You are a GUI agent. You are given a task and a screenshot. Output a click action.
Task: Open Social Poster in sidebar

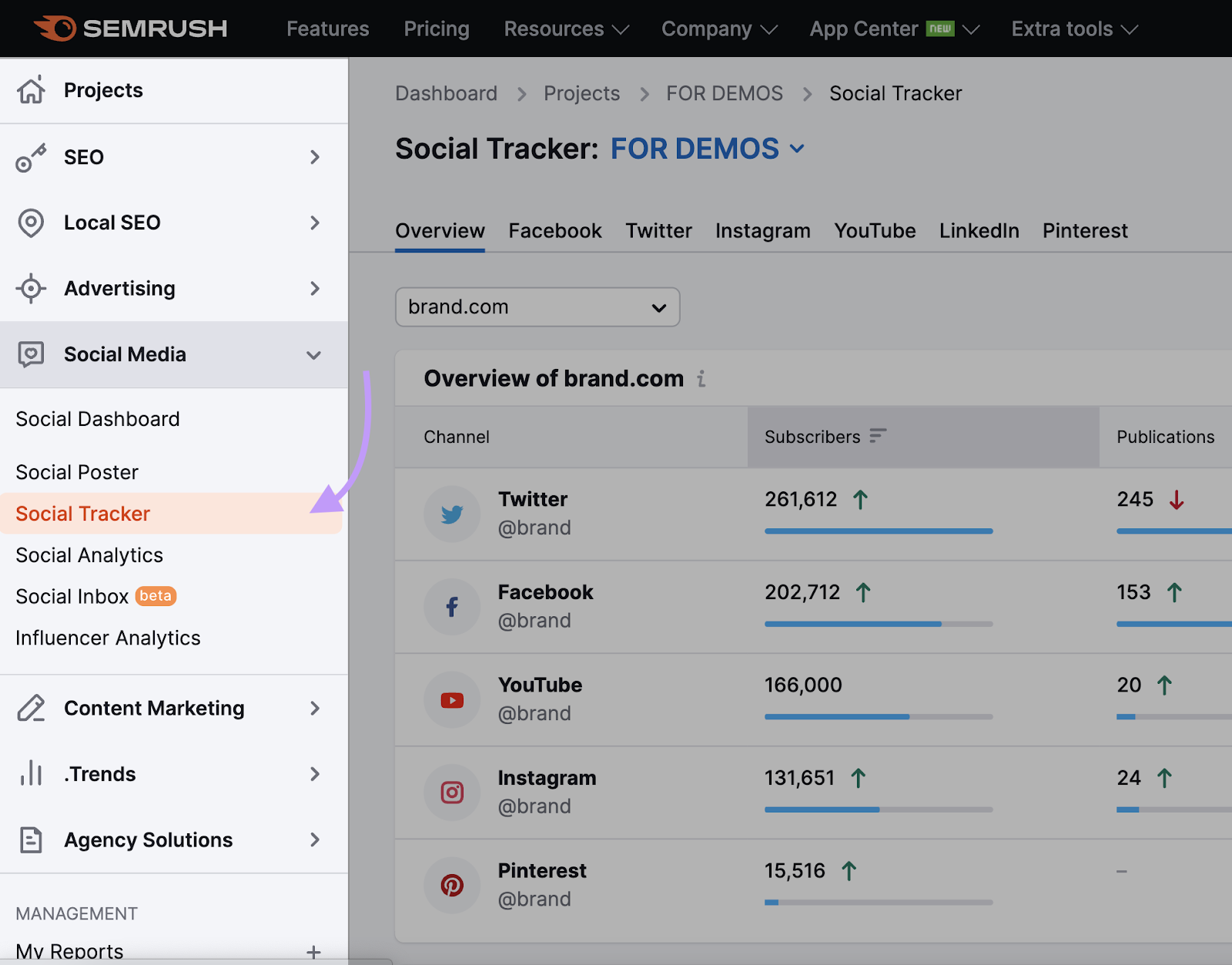pos(77,472)
